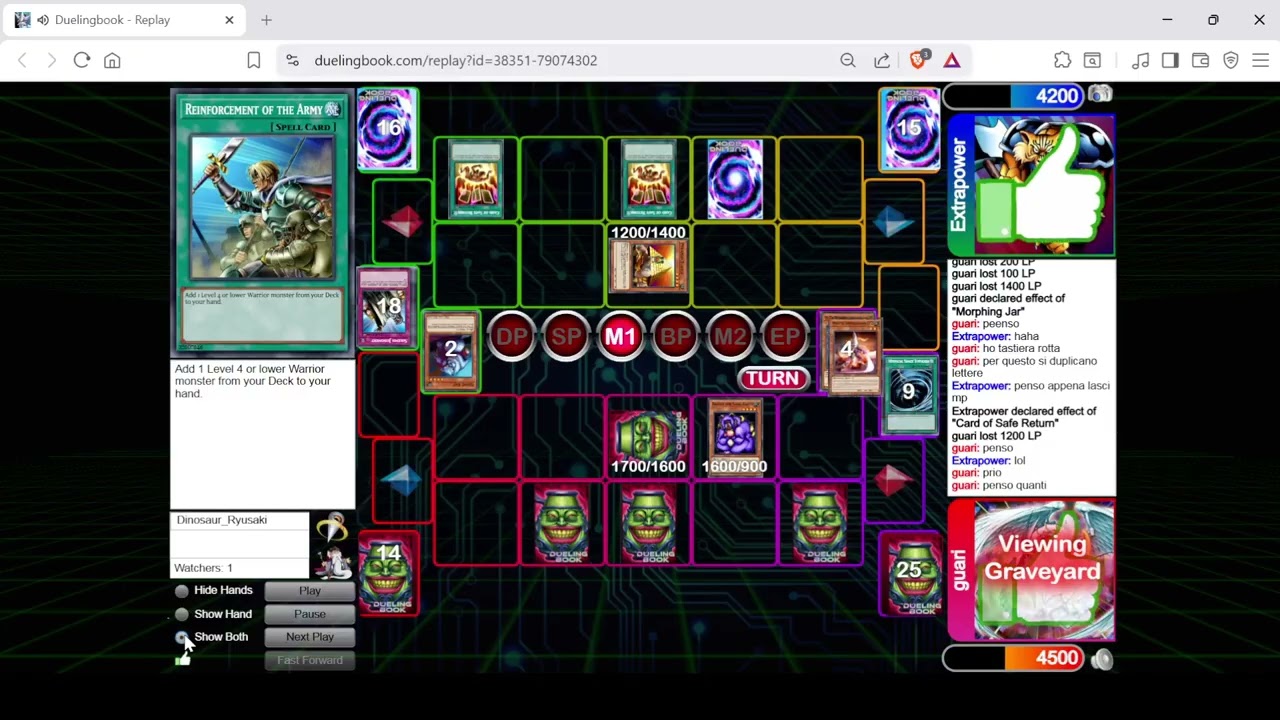Bookmark this page

tap(254, 60)
